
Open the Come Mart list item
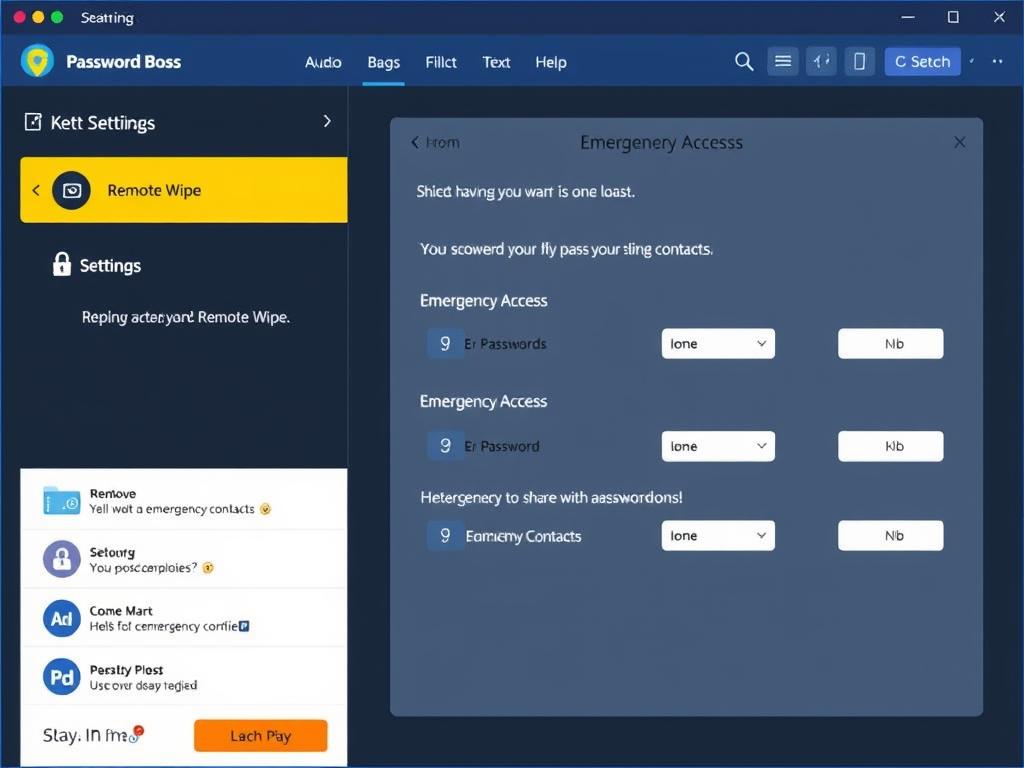184,618
